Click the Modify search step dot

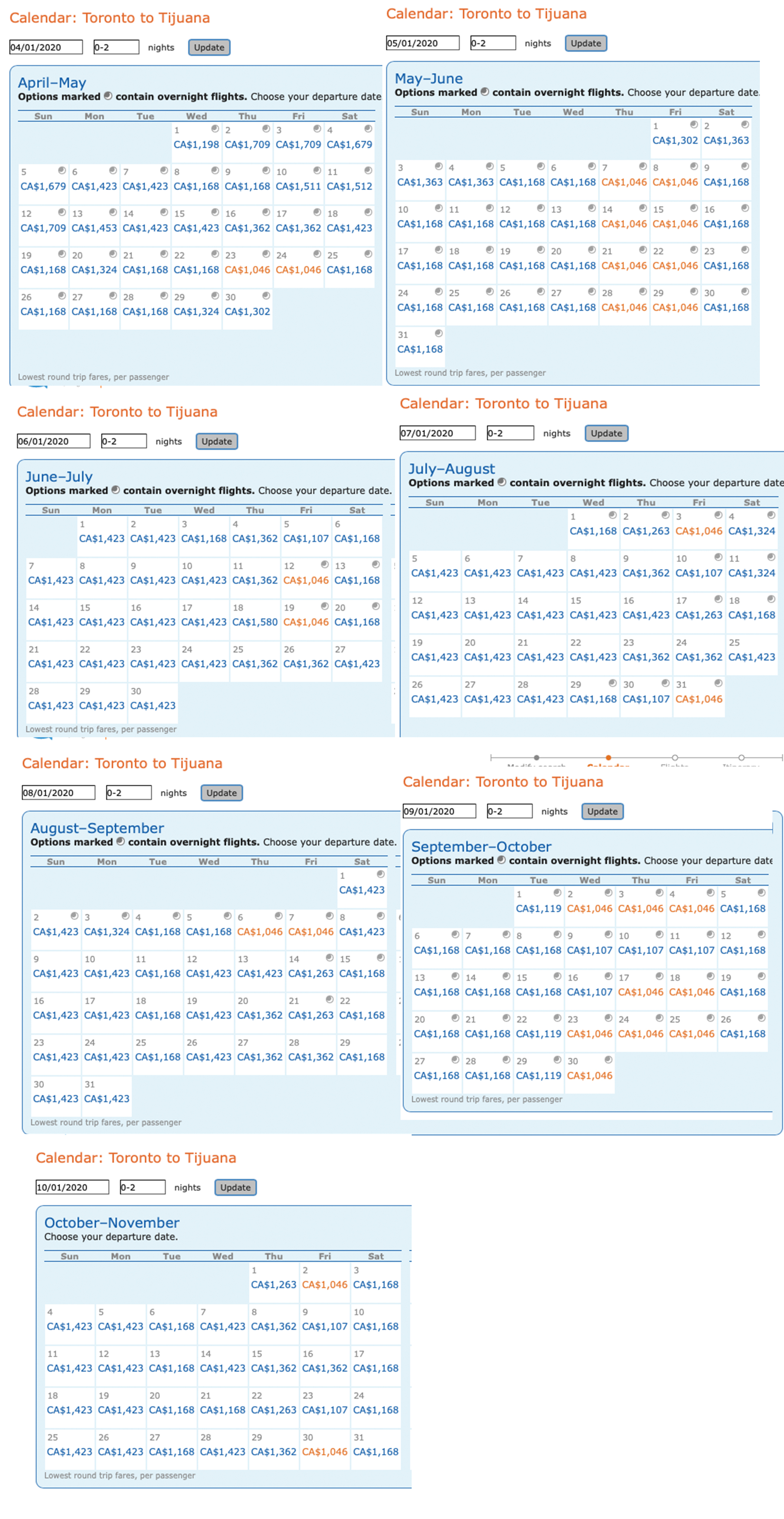click(x=536, y=757)
